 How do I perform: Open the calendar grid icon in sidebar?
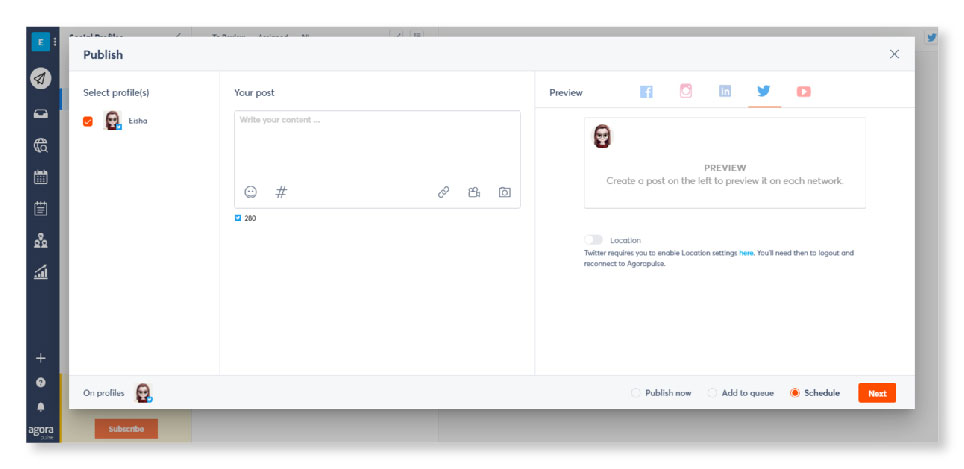click(x=41, y=177)
